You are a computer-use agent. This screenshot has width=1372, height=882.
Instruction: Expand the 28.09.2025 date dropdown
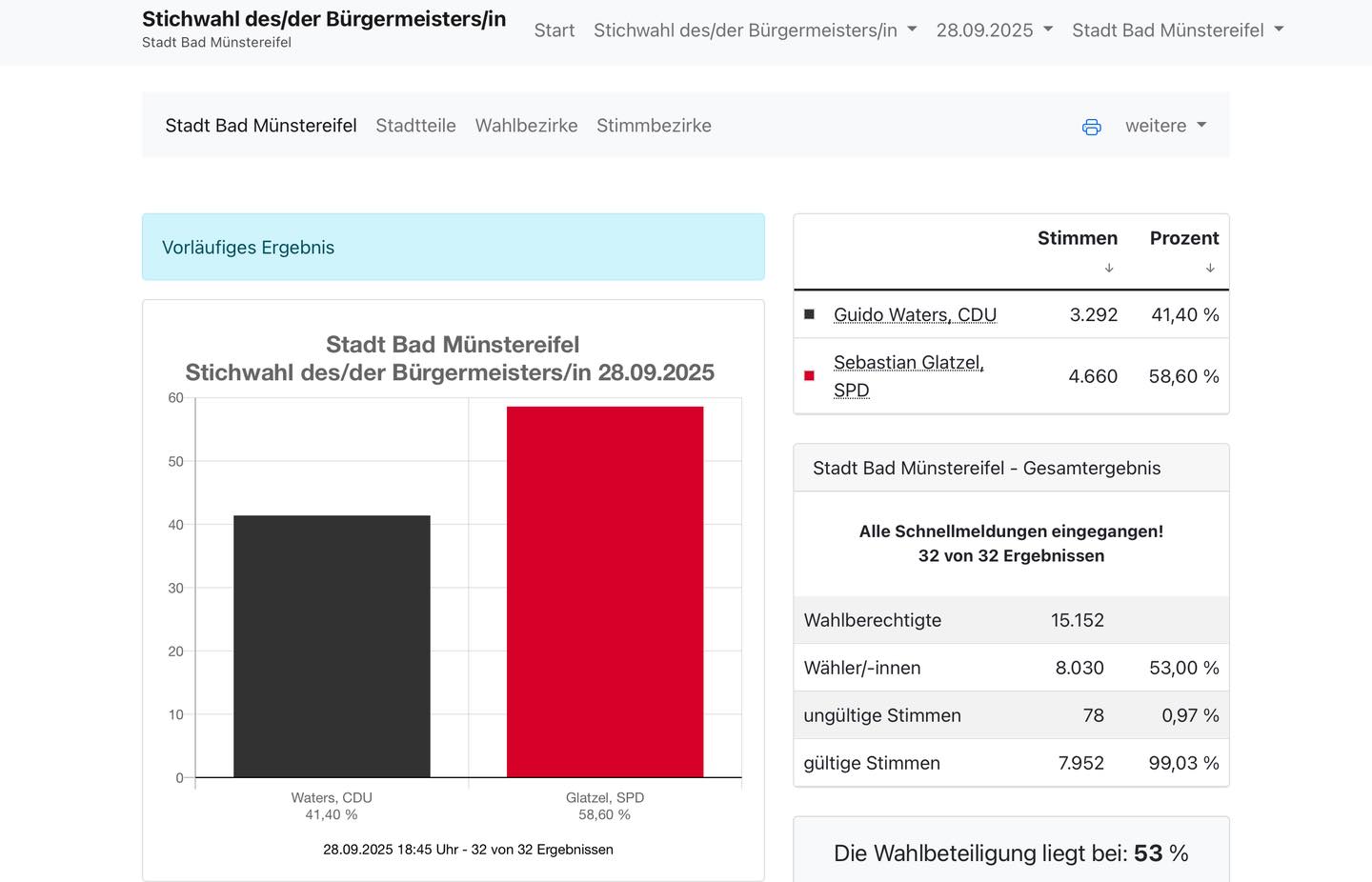(x=994, y=30)
